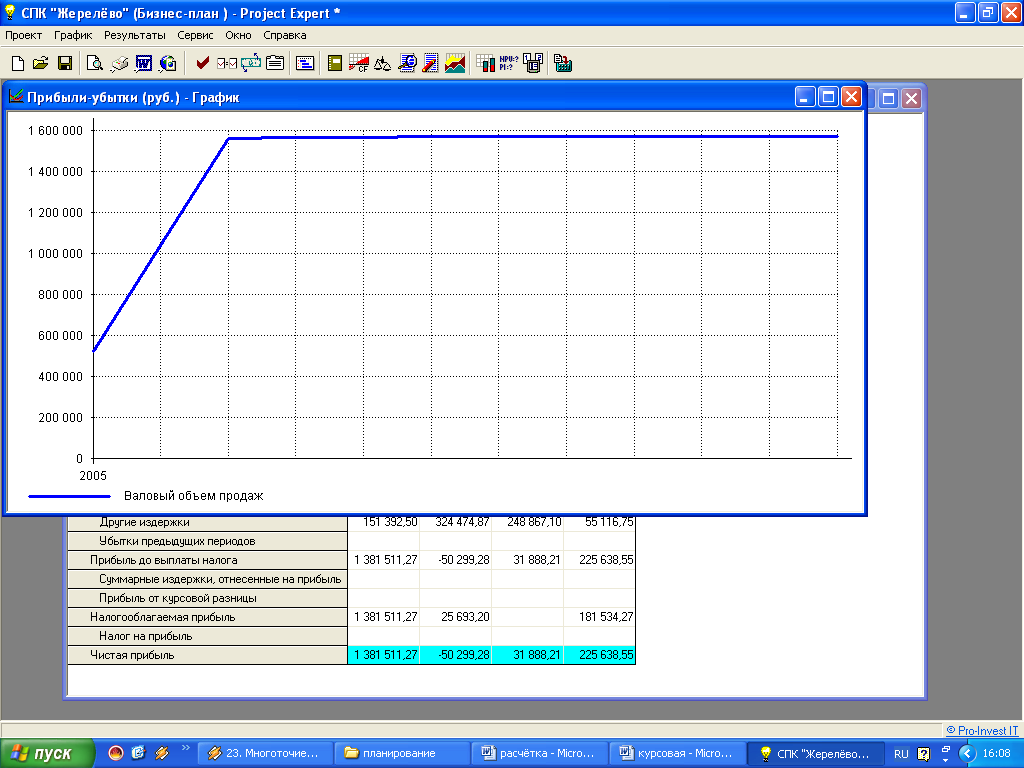
Task: Select the Прибыль от курсовой разницы row
Action: [208, 598]
